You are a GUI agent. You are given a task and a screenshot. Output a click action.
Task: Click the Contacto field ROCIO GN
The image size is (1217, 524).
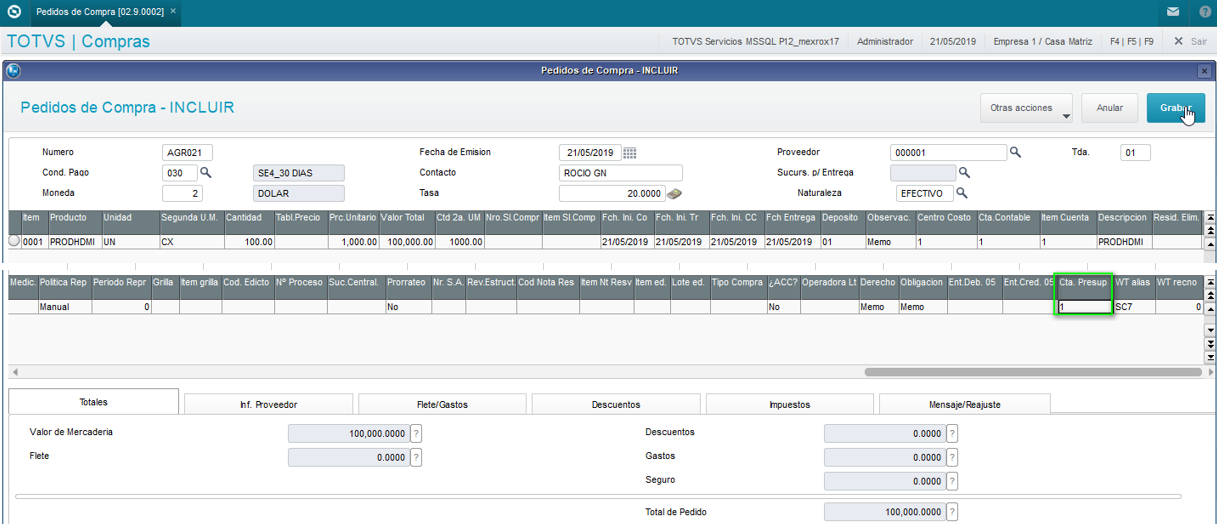point(620,173)
